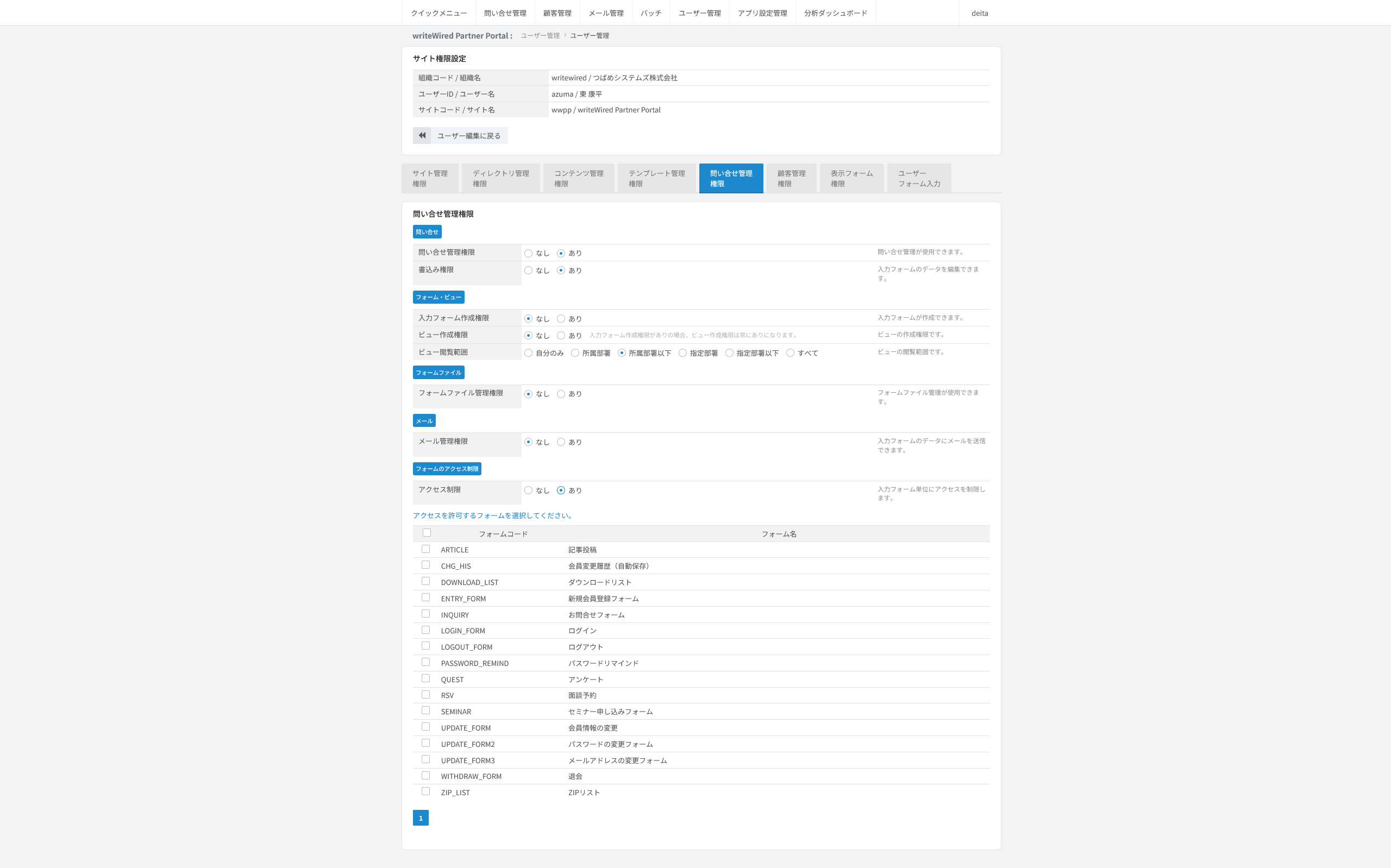Check the RSV form checkbox
Image resolution: width=1391 pixels, height=868 pixels.
click(x=425, y=695)
